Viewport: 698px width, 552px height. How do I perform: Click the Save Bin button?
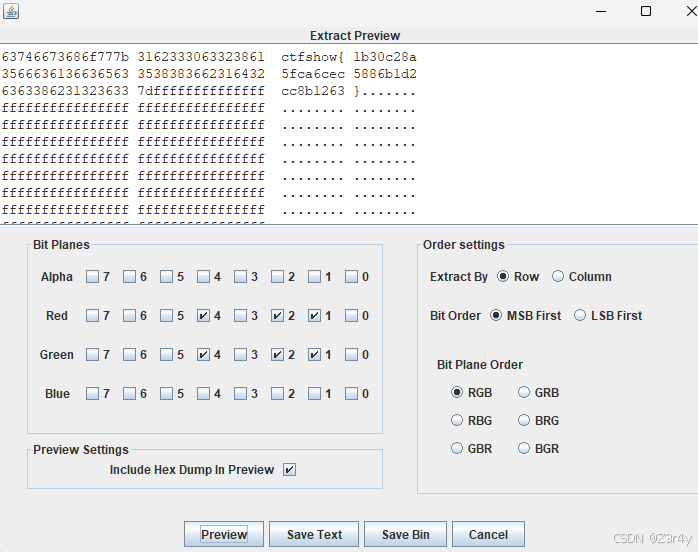406,534
